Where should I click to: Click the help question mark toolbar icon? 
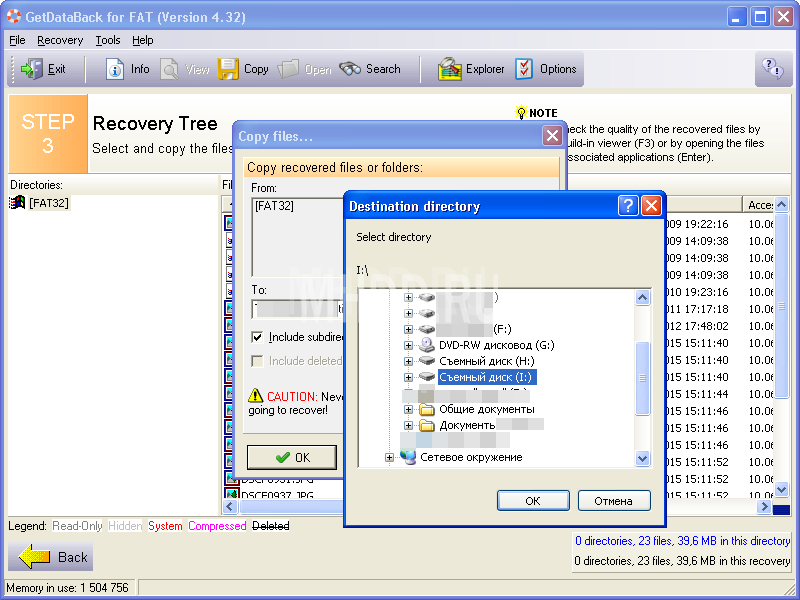point(773,68)
